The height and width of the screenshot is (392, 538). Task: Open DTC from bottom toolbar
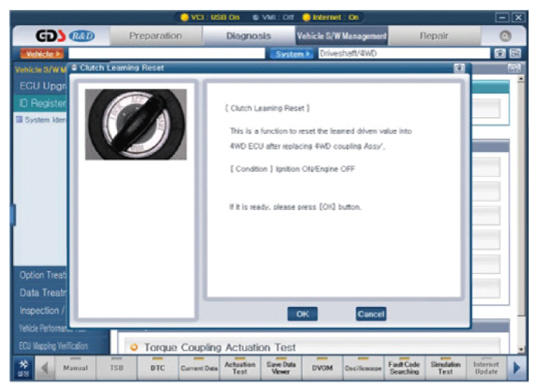[157, 368]
